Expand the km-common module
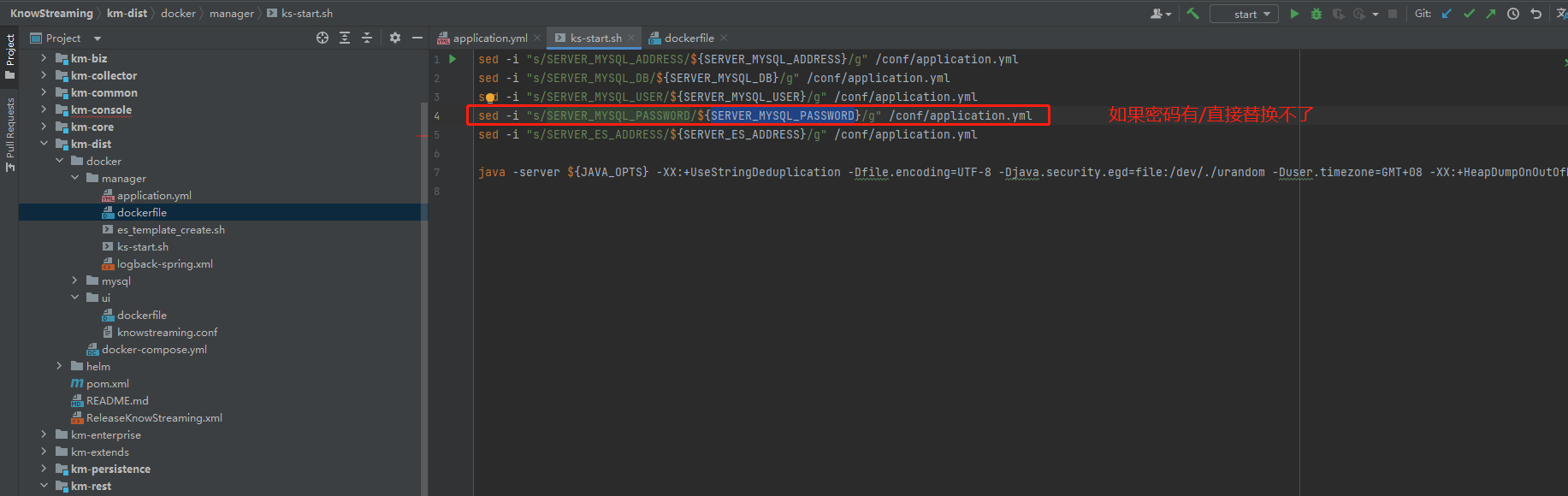 44,92
